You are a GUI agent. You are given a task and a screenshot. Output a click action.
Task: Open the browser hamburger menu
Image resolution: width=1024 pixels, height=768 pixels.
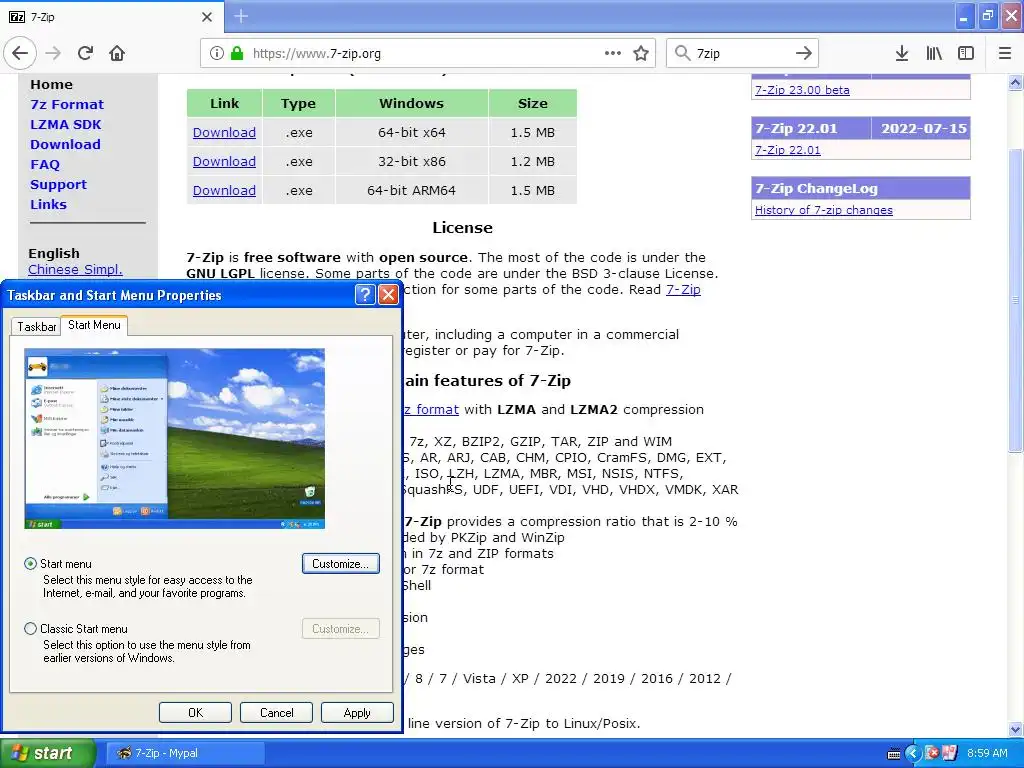pos(1004,53)
